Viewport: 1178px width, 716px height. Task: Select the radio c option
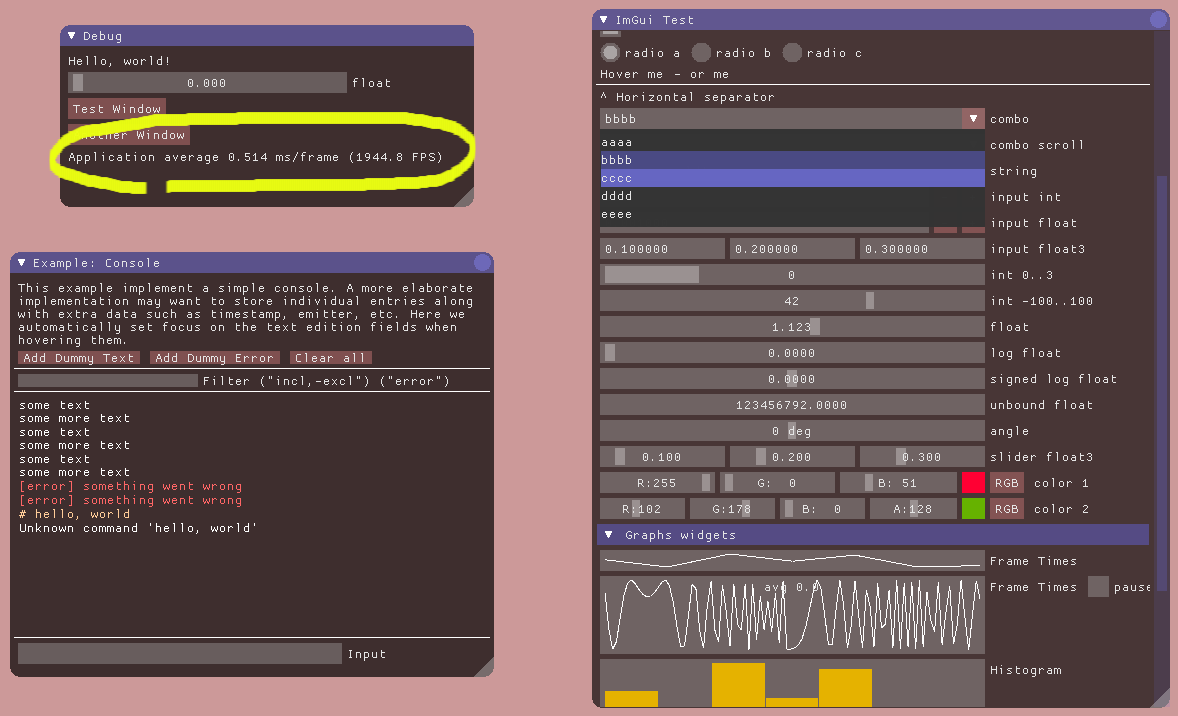(x=792, y=52)
